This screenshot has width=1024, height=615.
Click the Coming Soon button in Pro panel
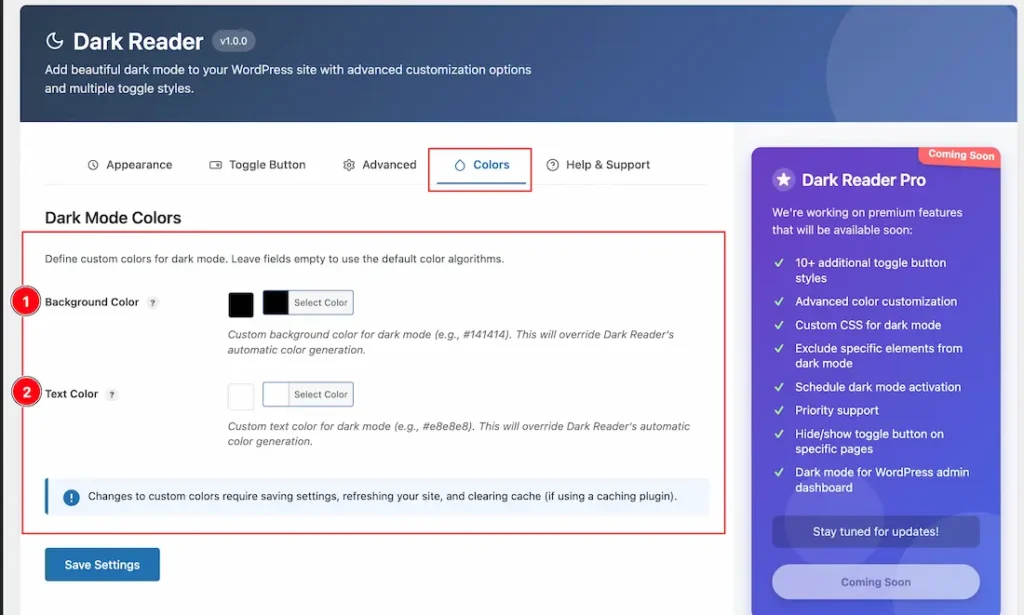875,582
